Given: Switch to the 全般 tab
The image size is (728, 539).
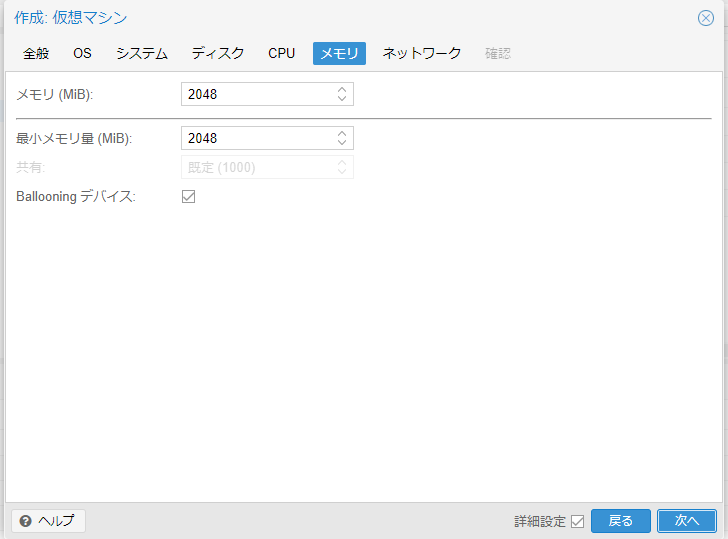Looking at the screenshot, I should [36, 54].
